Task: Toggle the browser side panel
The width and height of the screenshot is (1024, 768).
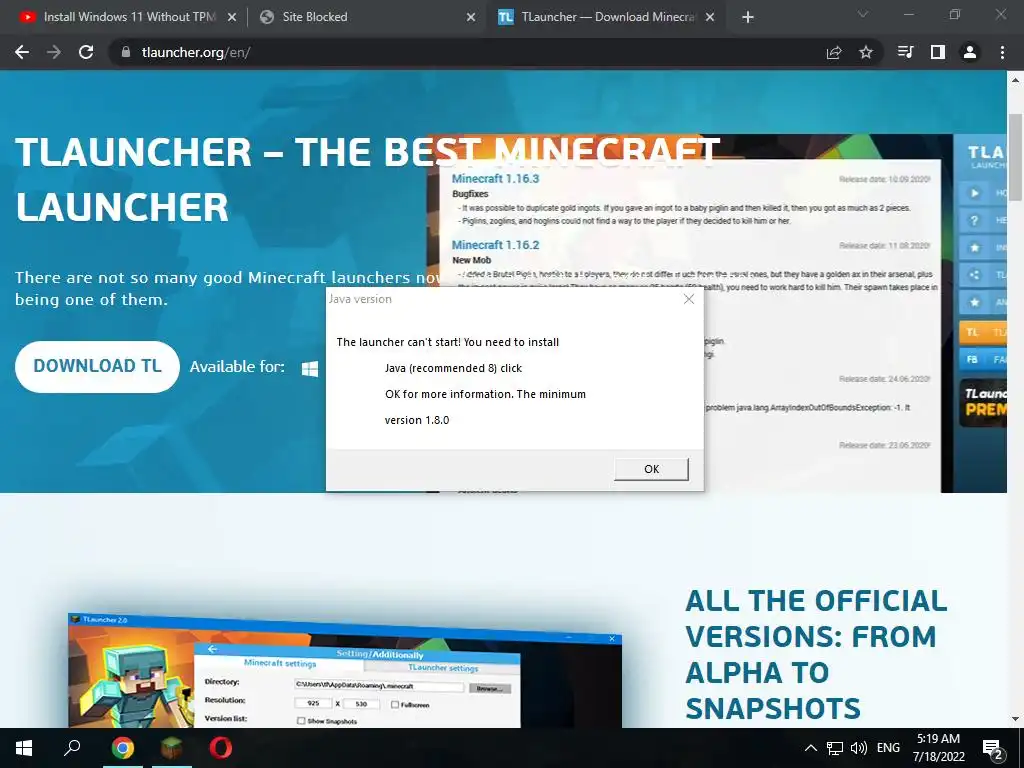Action: 938,52
